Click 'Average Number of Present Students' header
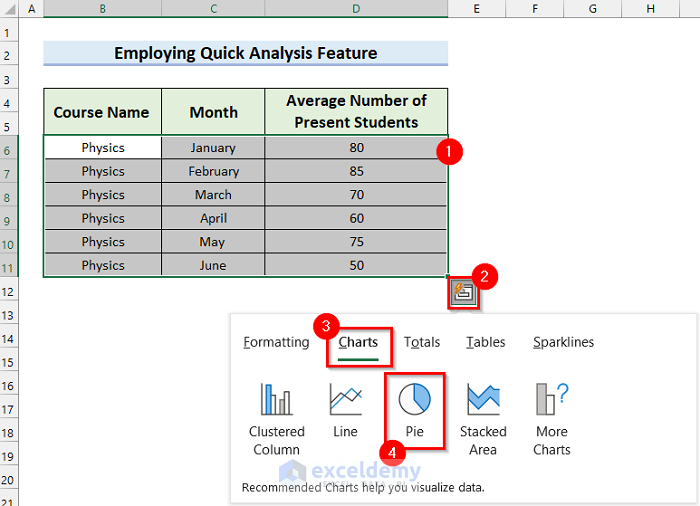 [356, 112]
